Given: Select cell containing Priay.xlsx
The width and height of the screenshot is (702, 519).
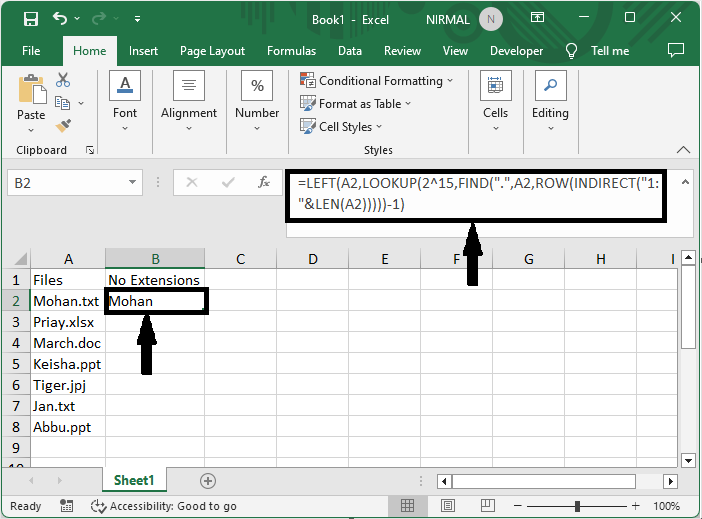Looking at the screenshot, I should (68, 322).
